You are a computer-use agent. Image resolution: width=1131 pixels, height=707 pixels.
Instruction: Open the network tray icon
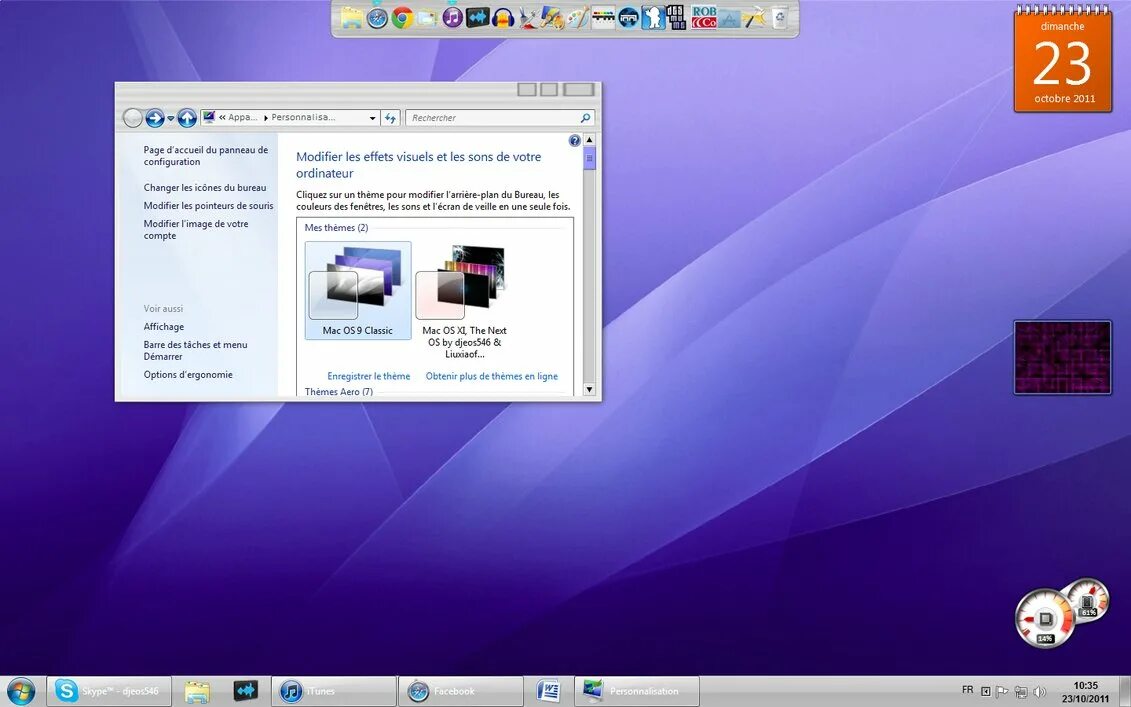1021,692
